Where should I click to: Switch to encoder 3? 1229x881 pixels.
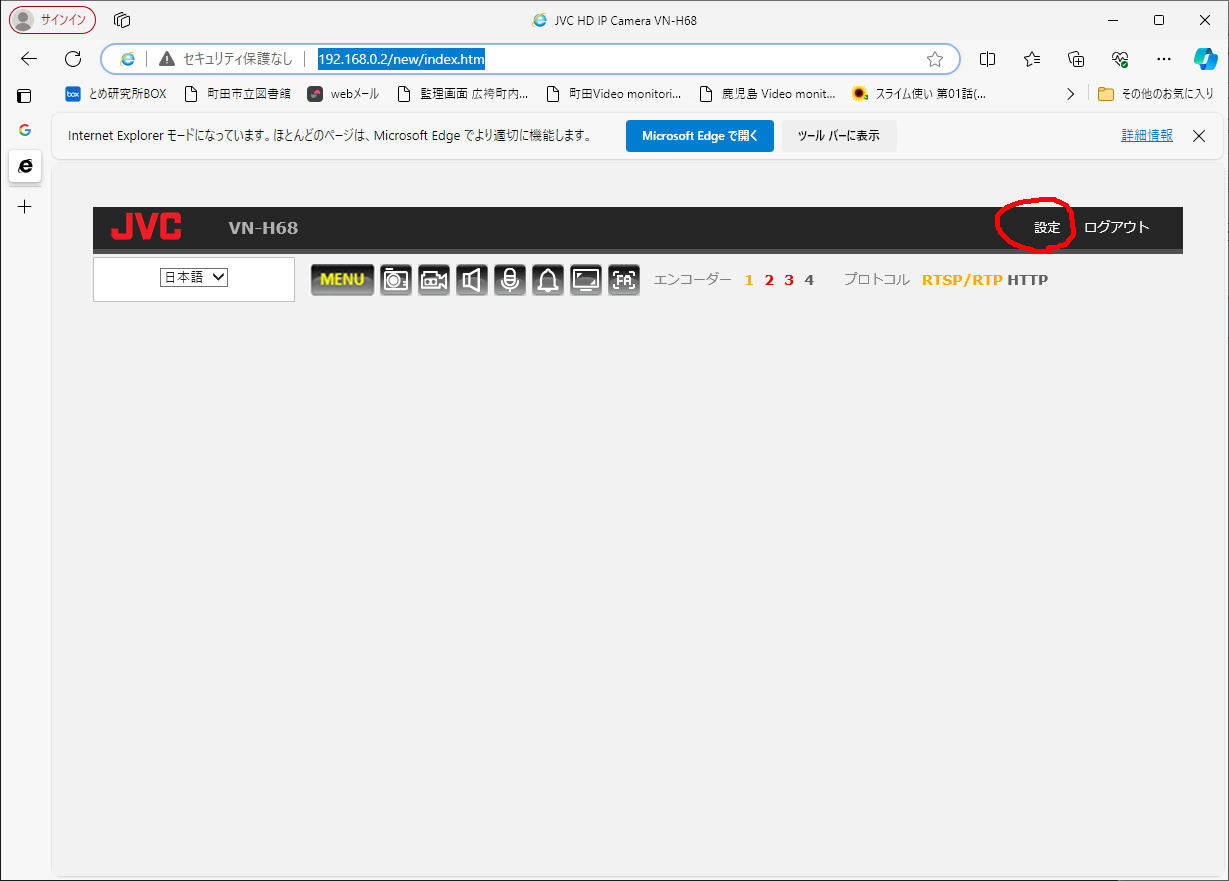[x=789, y=280]
